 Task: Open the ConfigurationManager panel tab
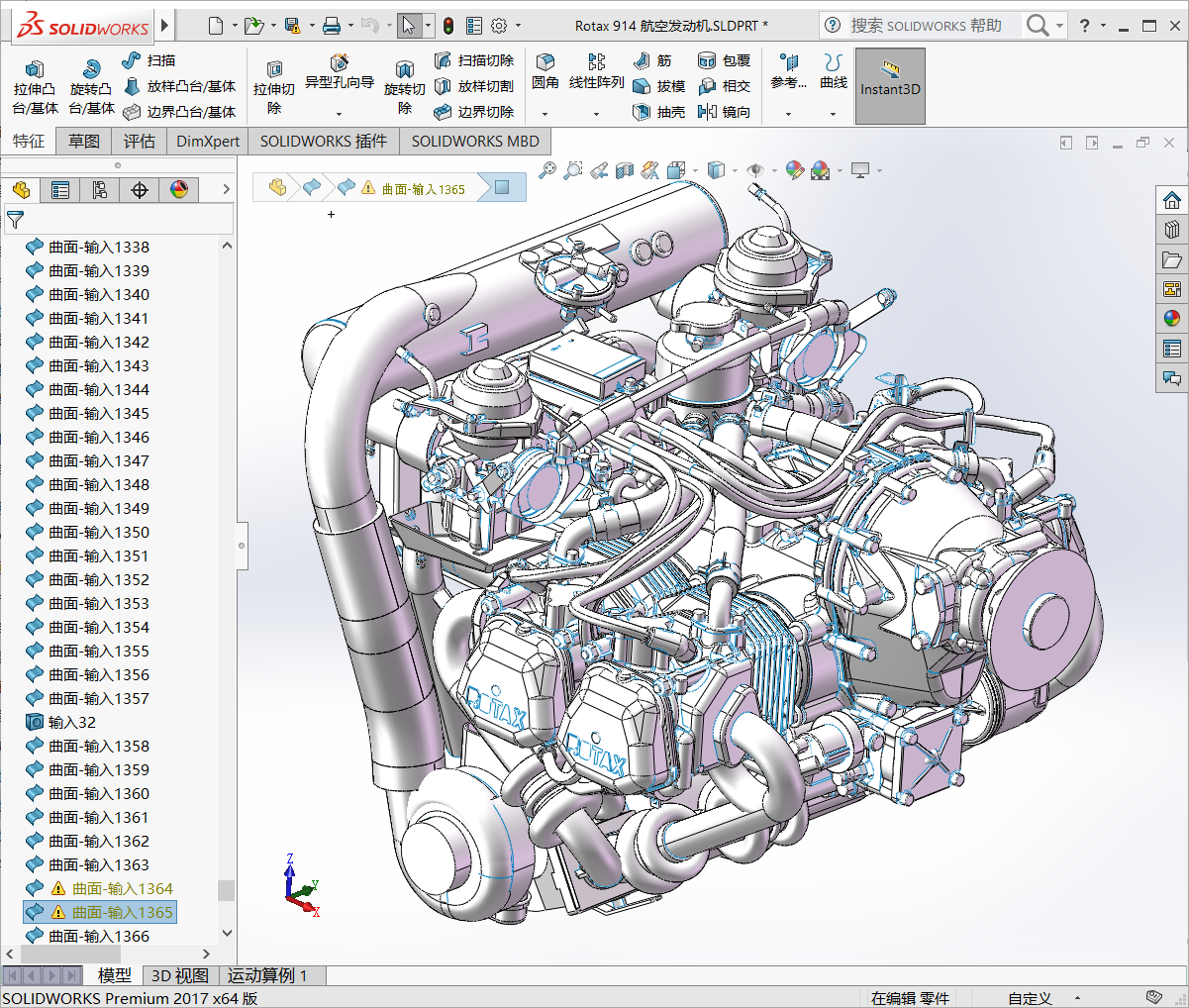click(x=100, y=190)
